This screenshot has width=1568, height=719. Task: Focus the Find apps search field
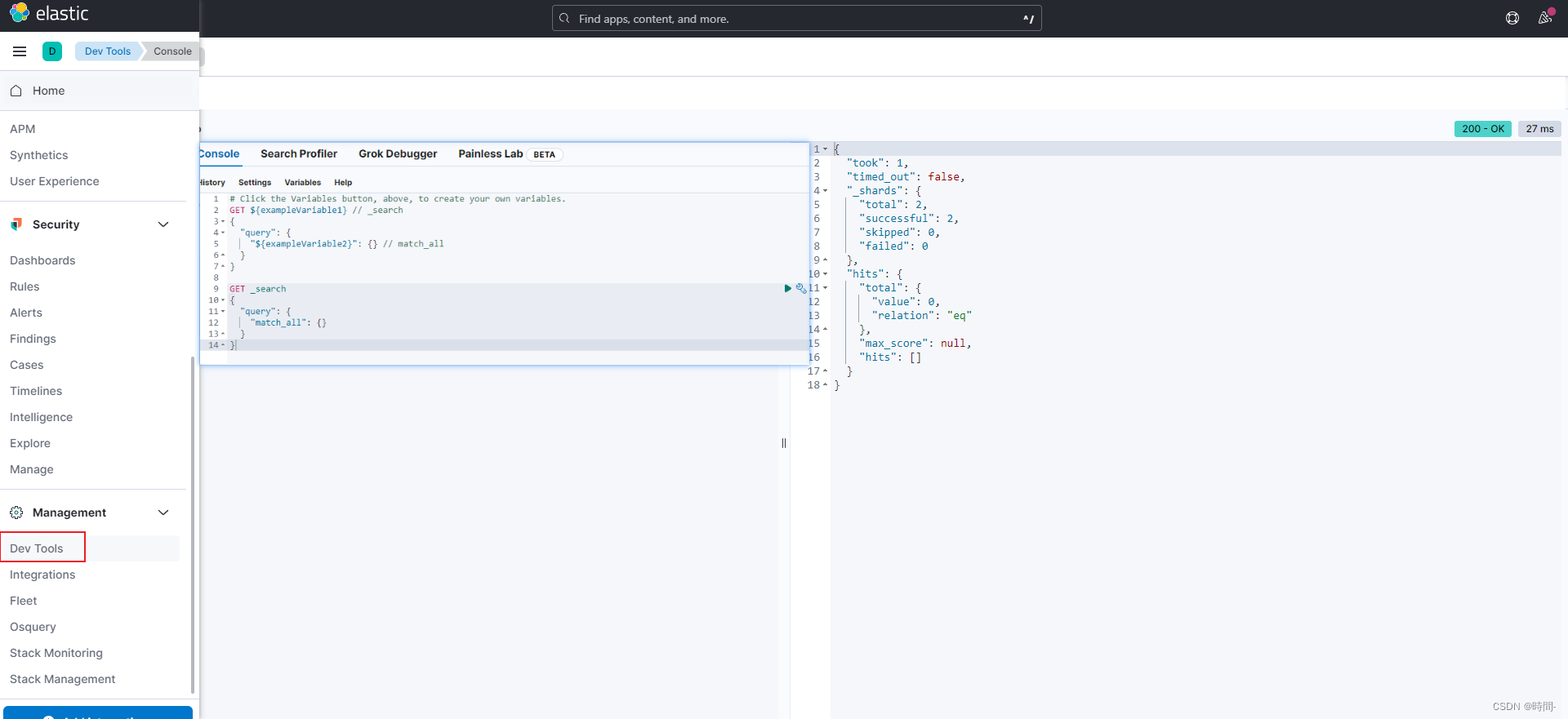796,18
